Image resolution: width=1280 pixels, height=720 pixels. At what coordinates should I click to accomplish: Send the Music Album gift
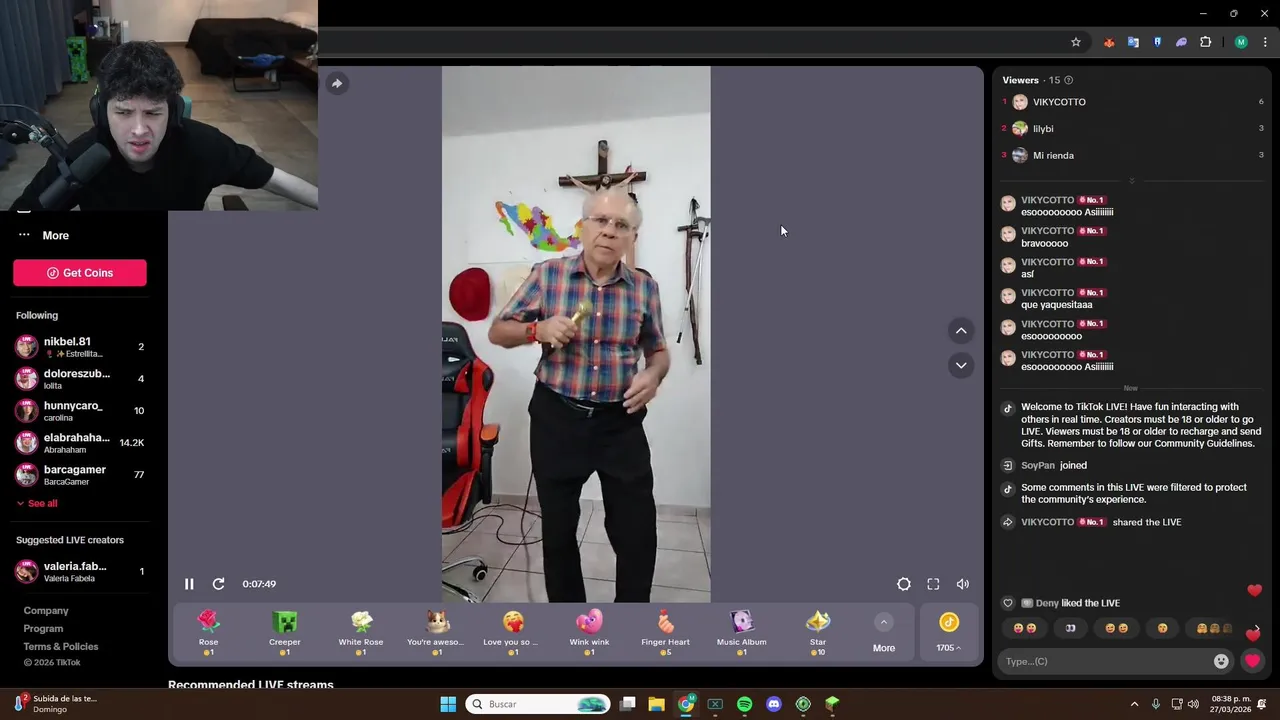click(741, 632)
